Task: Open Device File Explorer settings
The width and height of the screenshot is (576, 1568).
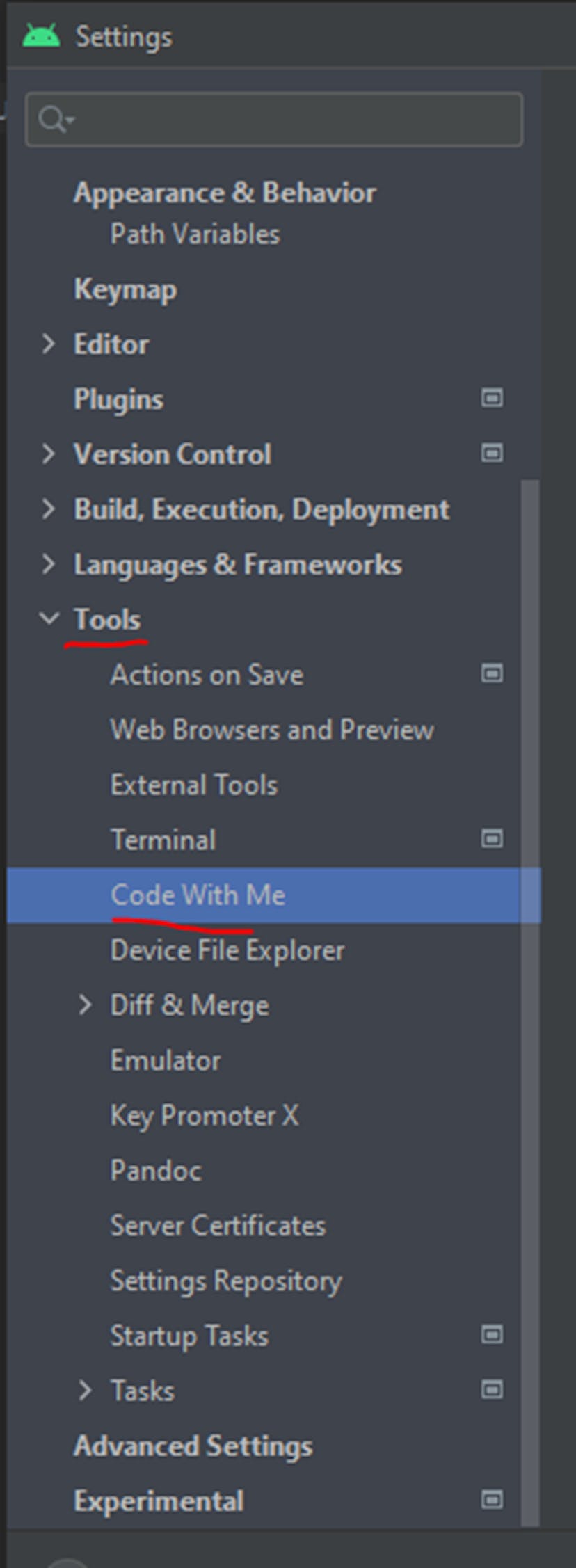Action: [x=227, y=950]
